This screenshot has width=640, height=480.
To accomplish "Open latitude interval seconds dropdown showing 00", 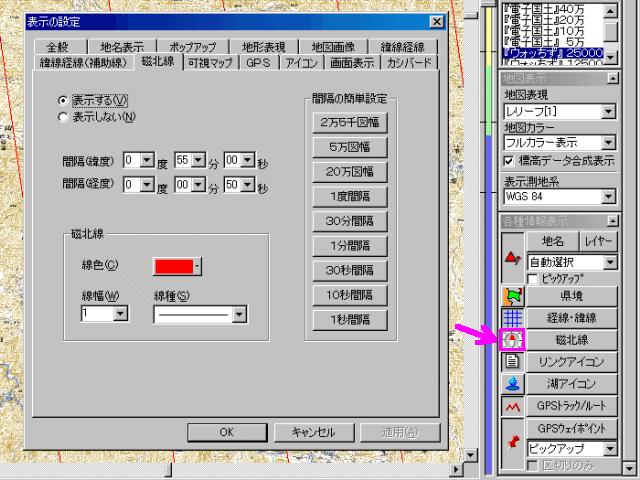I will (x=248, y=160).
